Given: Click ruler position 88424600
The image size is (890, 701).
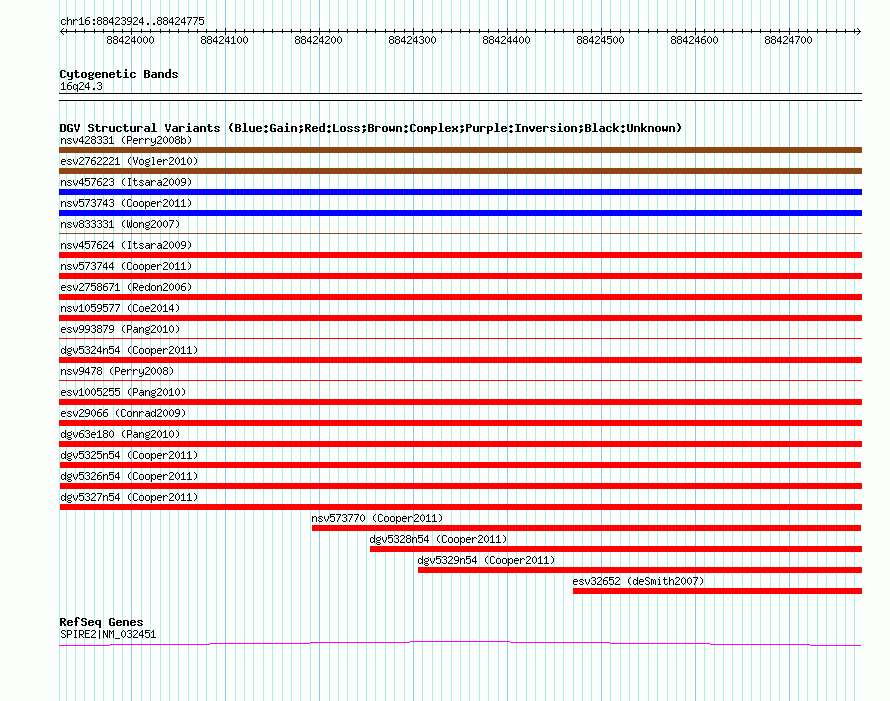Looking at the screenshot, I should (694, 40).
